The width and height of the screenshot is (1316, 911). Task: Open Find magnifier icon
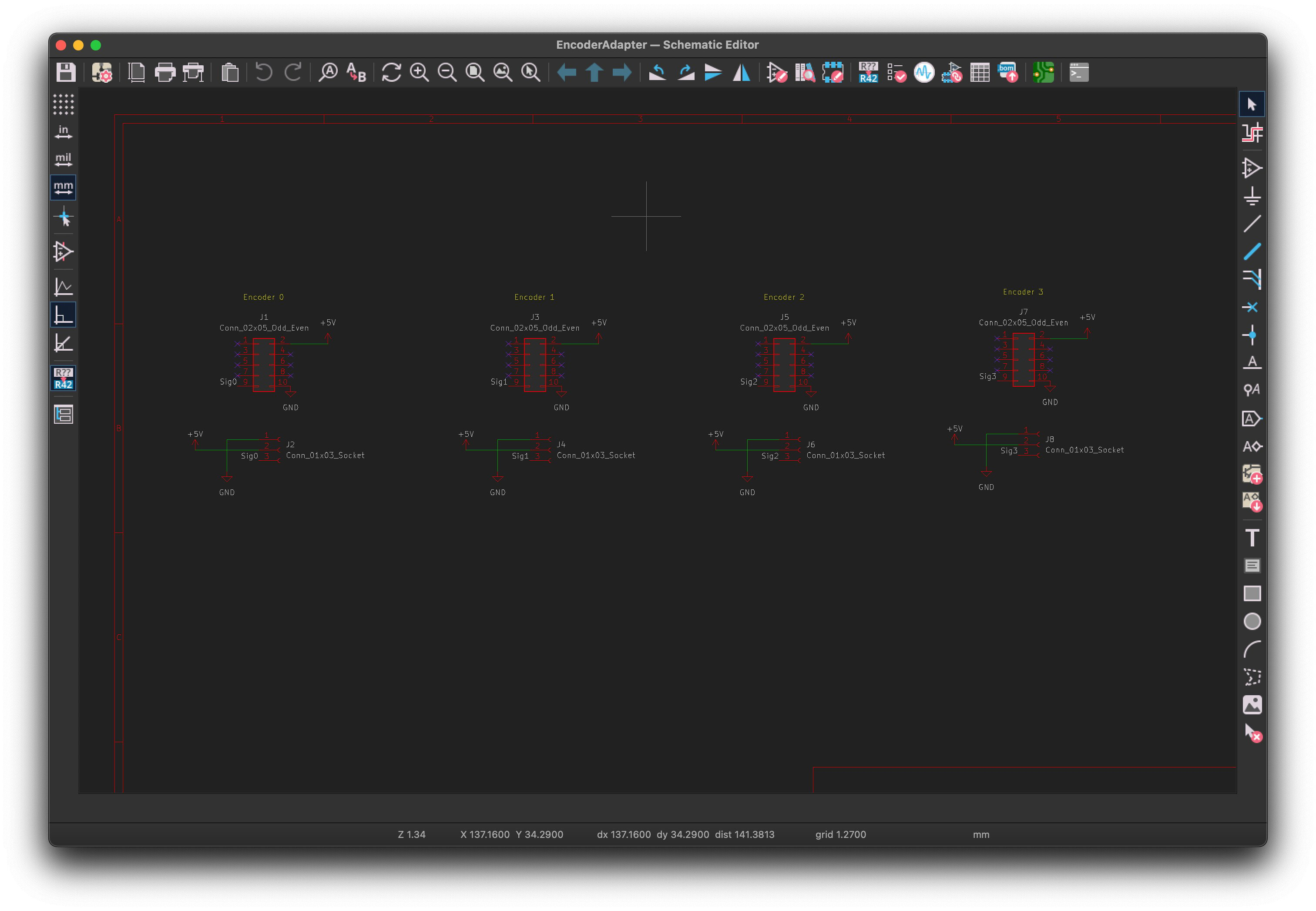click(x=328, y=73)
